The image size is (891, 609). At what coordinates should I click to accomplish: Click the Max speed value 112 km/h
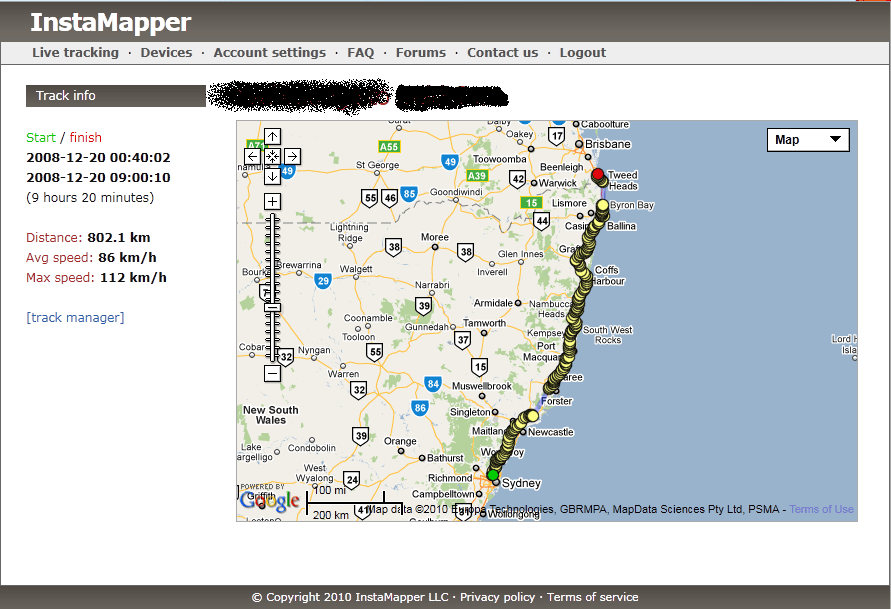pyautogui.click(x=133, y=277)
